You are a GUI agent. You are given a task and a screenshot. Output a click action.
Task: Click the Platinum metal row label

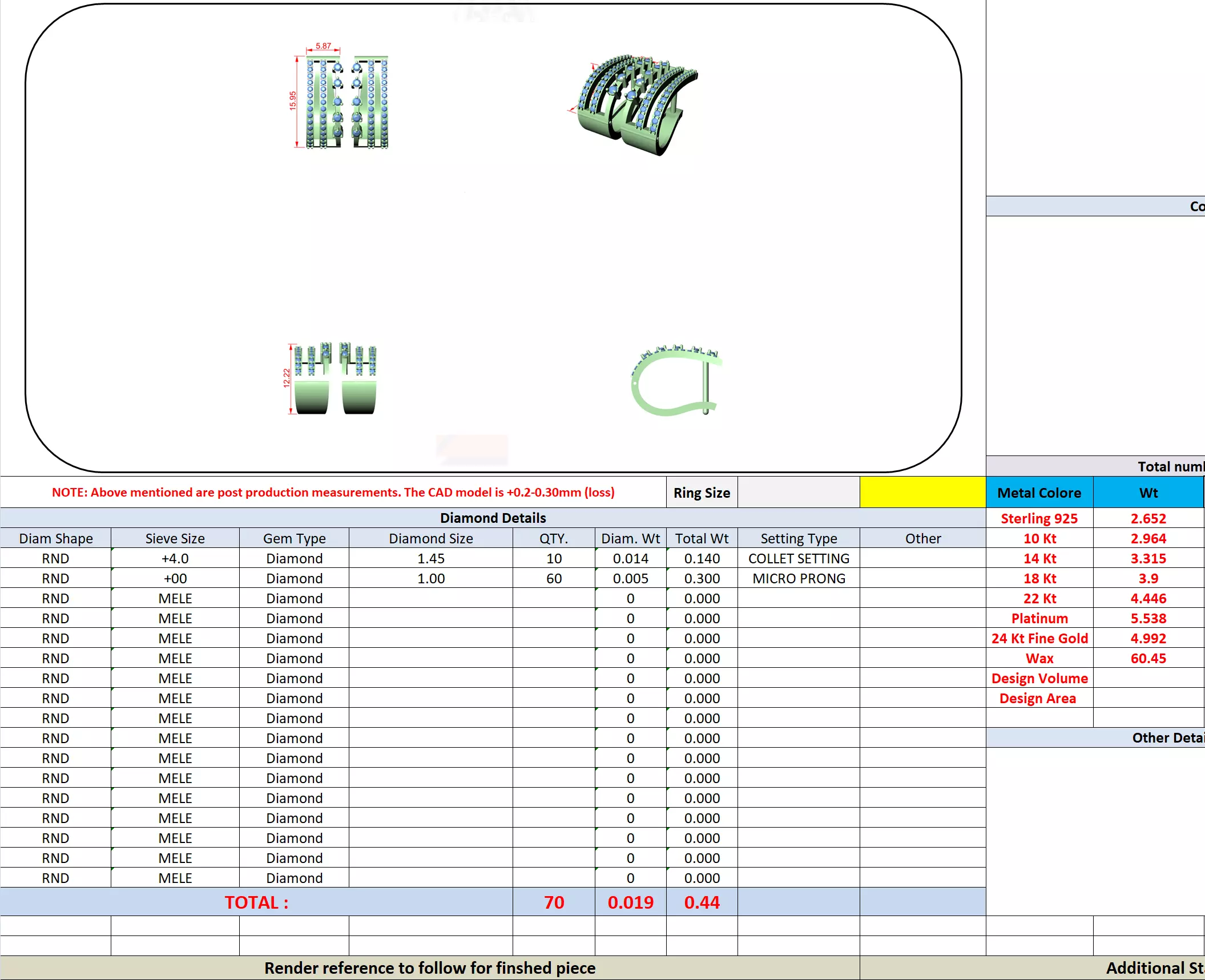tap(1039, 619)
